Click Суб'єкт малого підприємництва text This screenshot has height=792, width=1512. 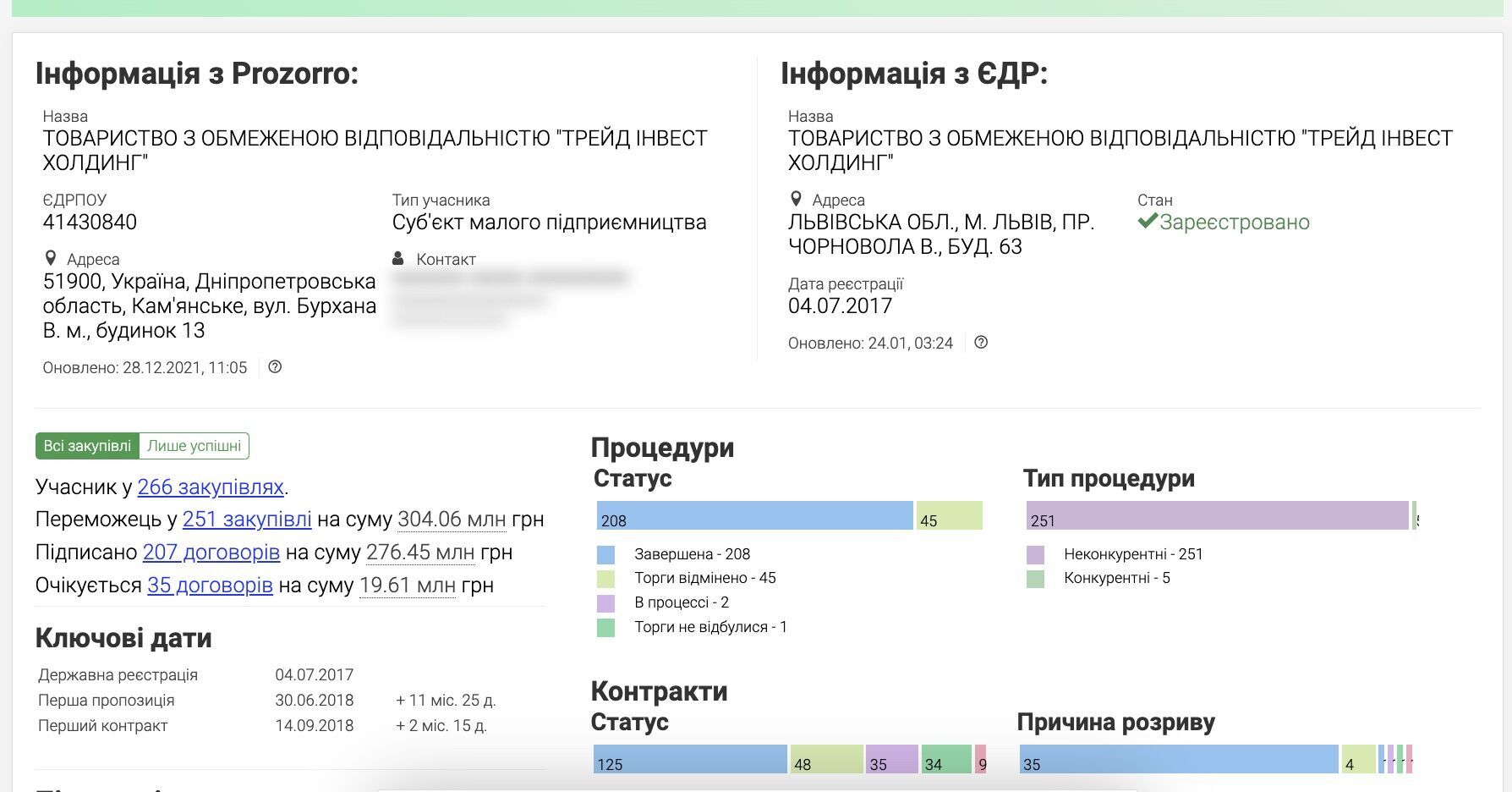[549, 222]
